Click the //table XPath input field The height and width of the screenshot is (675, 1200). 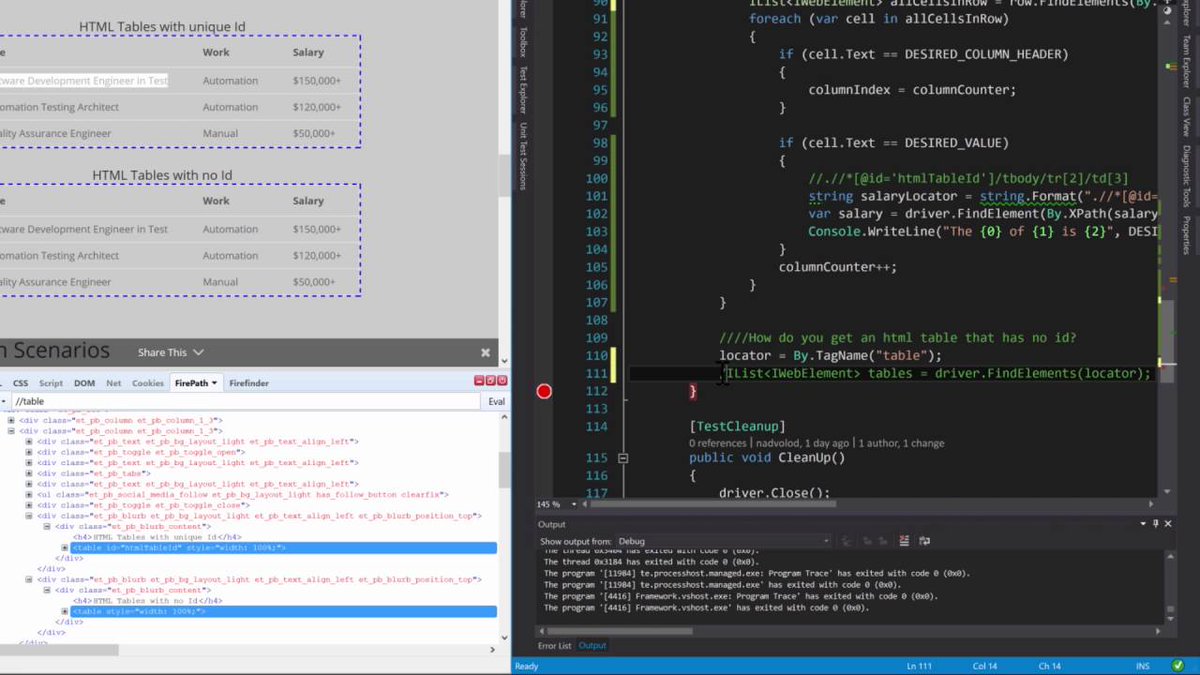point(200,400)
